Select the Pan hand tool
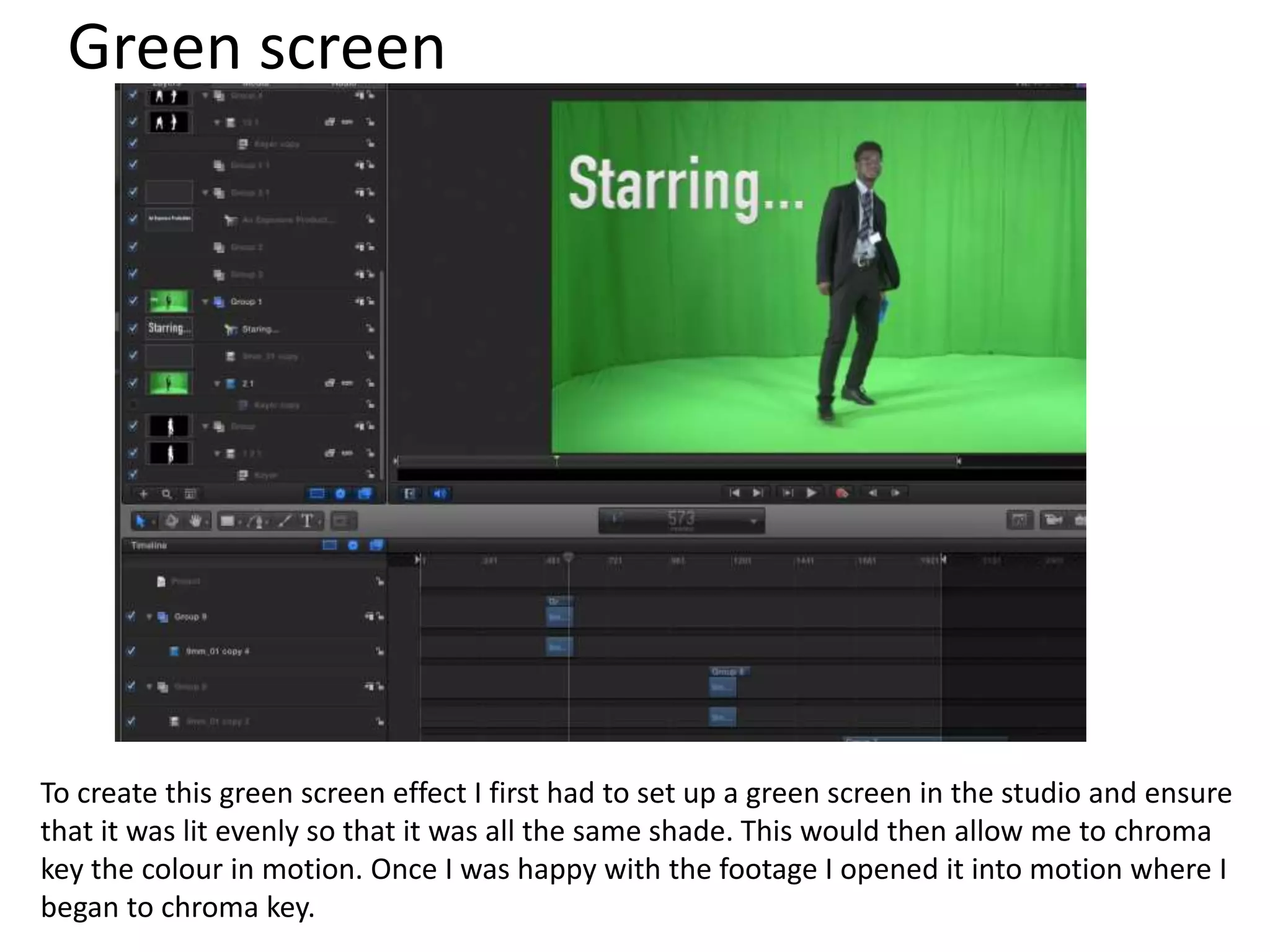The width and height of the screenshot is (1270, 952). 196,521
